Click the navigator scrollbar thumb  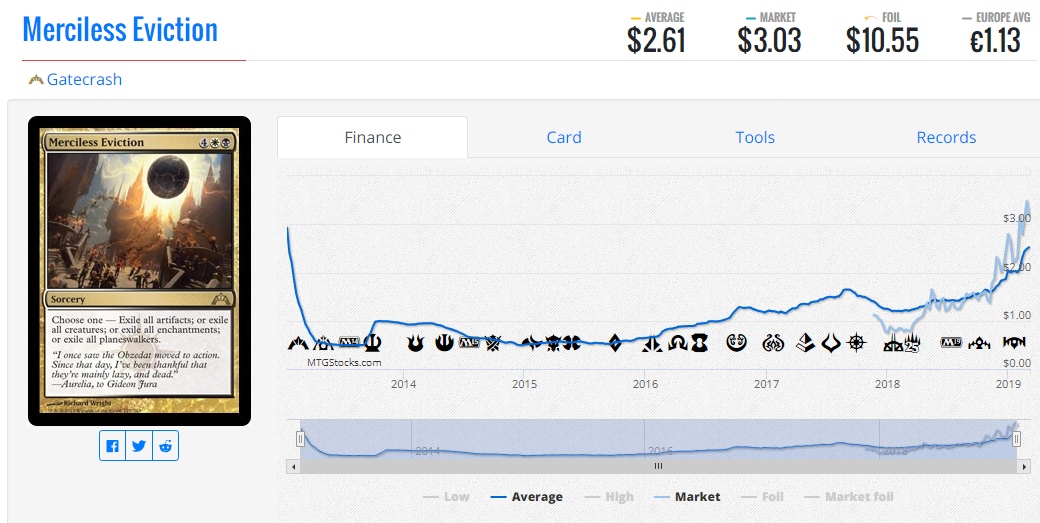[658, 467]
